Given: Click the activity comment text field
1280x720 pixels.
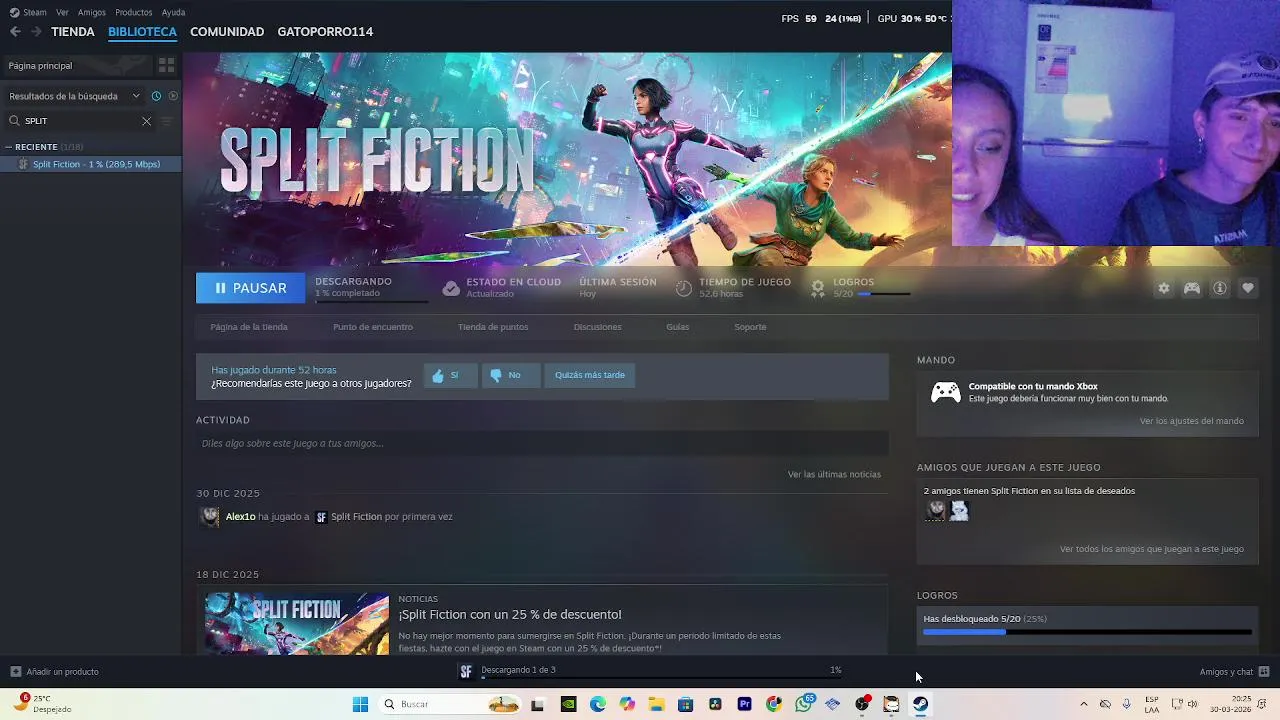Looking at the screenshot, I should (542, 443).
